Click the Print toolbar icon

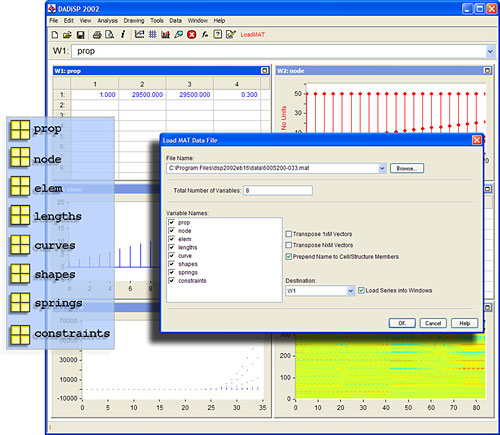(x=97, y=35)
